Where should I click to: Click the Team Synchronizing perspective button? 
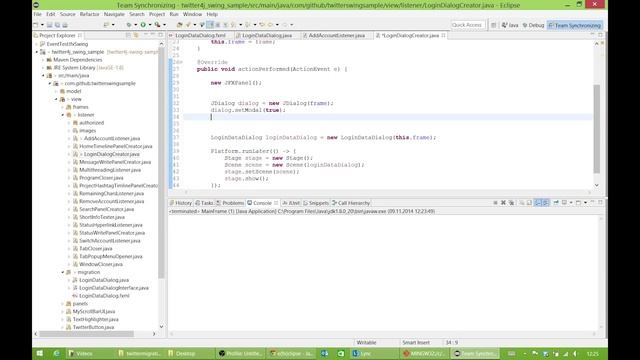tap(575, 25)
